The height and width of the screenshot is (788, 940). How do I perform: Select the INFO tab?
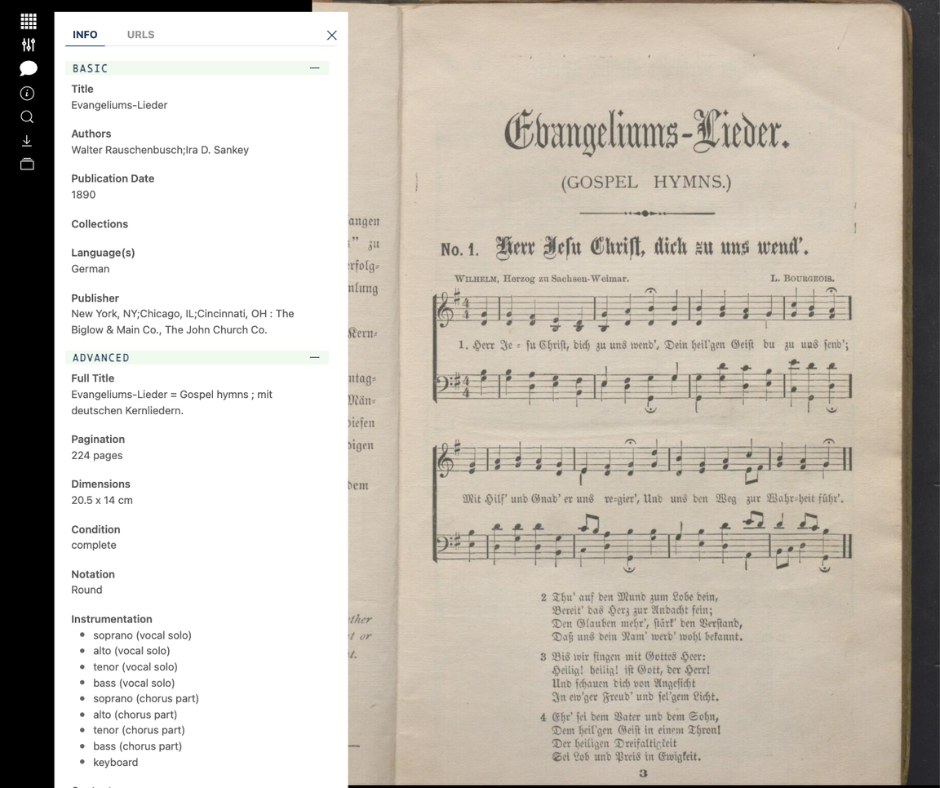click(x=85, y=35)
